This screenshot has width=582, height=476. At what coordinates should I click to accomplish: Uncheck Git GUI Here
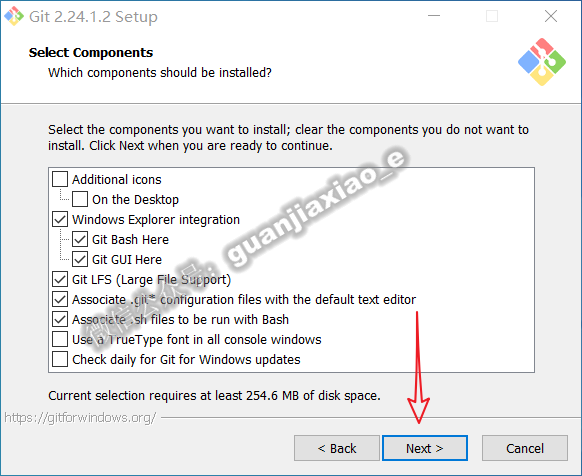(80, 259)
